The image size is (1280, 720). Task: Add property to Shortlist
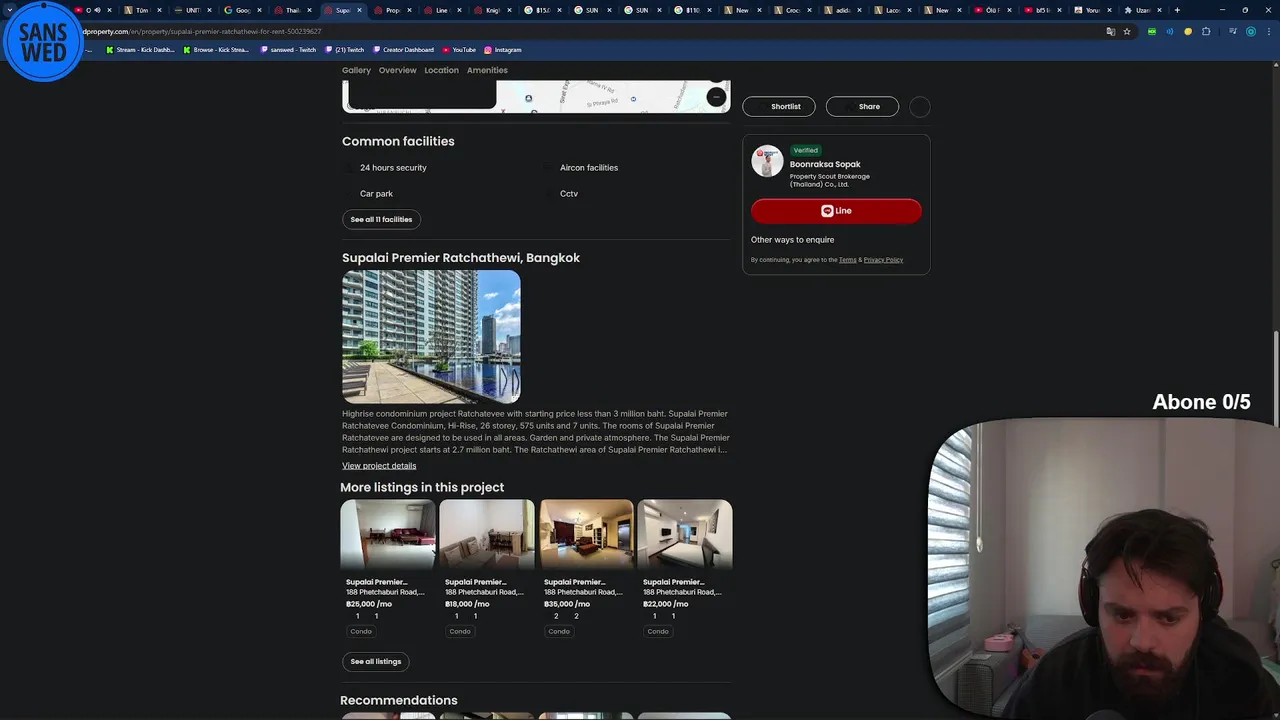point(779,106)
